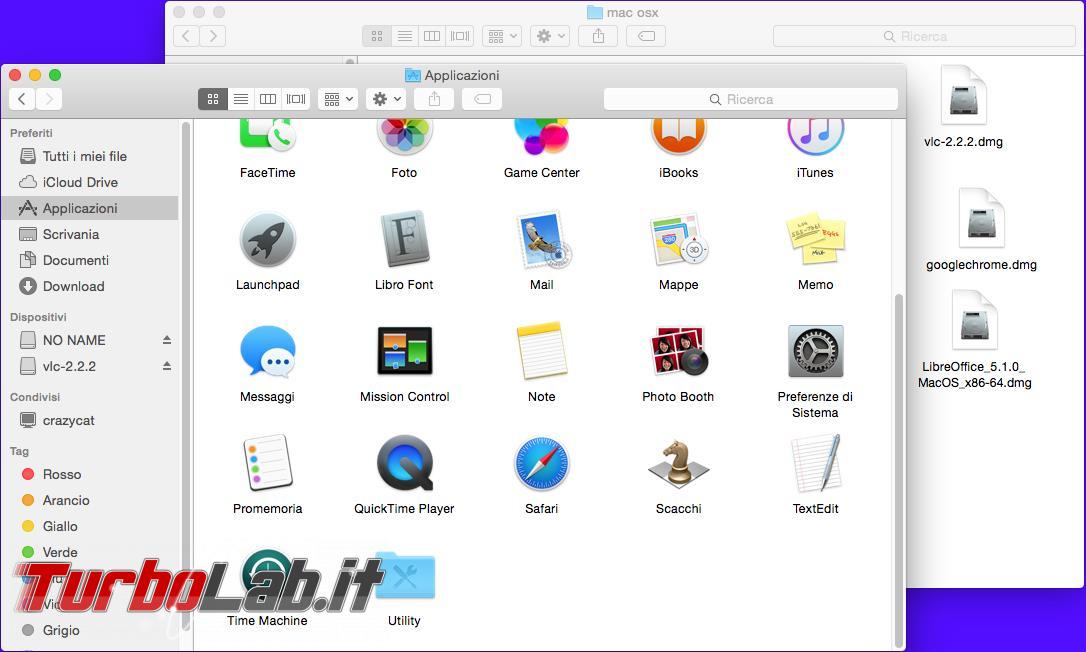
Task: Select the Memo sticky notes app
Action: pos(815,239)
